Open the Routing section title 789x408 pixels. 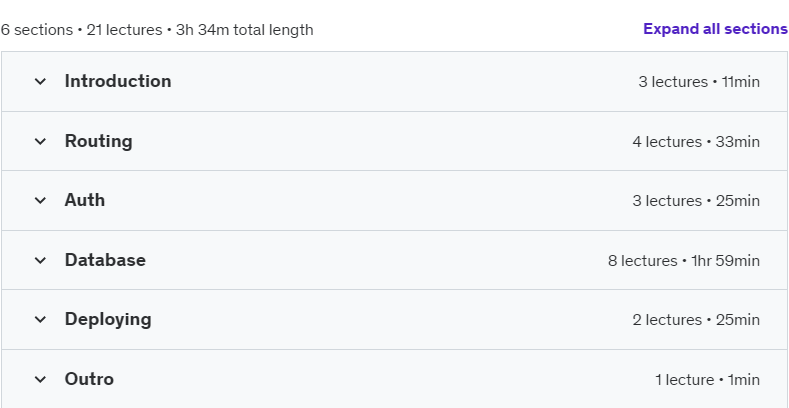coord(99,141)
